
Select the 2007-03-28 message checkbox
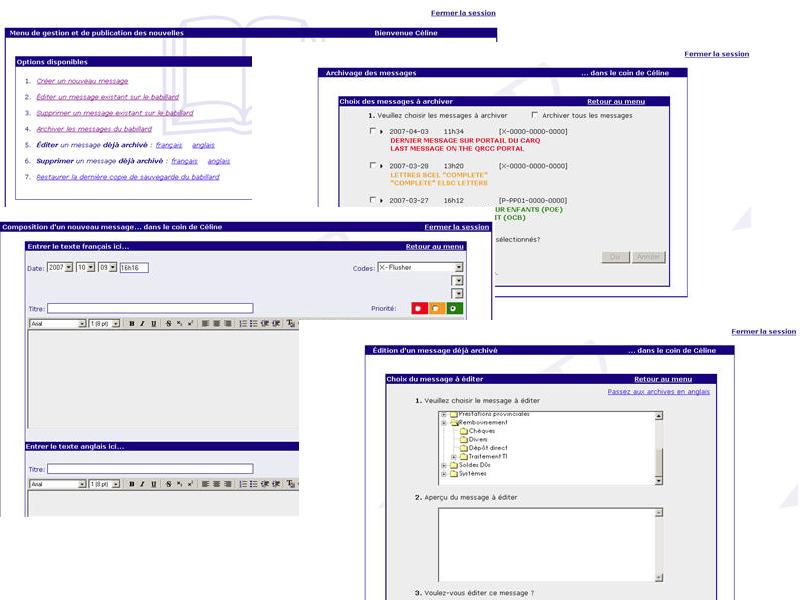click(373, 166)
